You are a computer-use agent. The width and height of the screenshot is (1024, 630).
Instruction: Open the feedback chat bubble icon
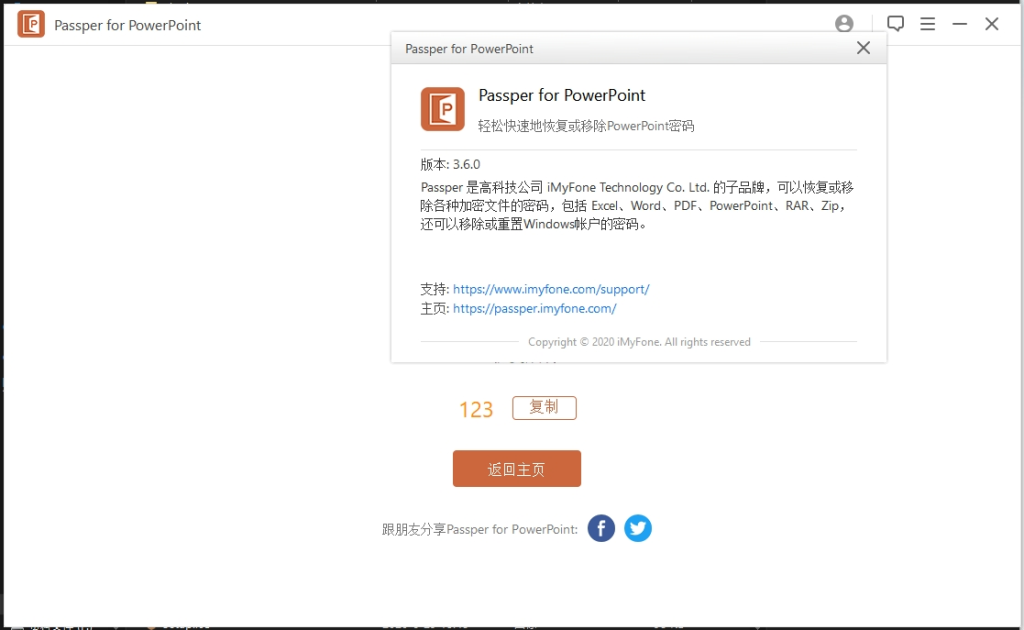(895, 23)
